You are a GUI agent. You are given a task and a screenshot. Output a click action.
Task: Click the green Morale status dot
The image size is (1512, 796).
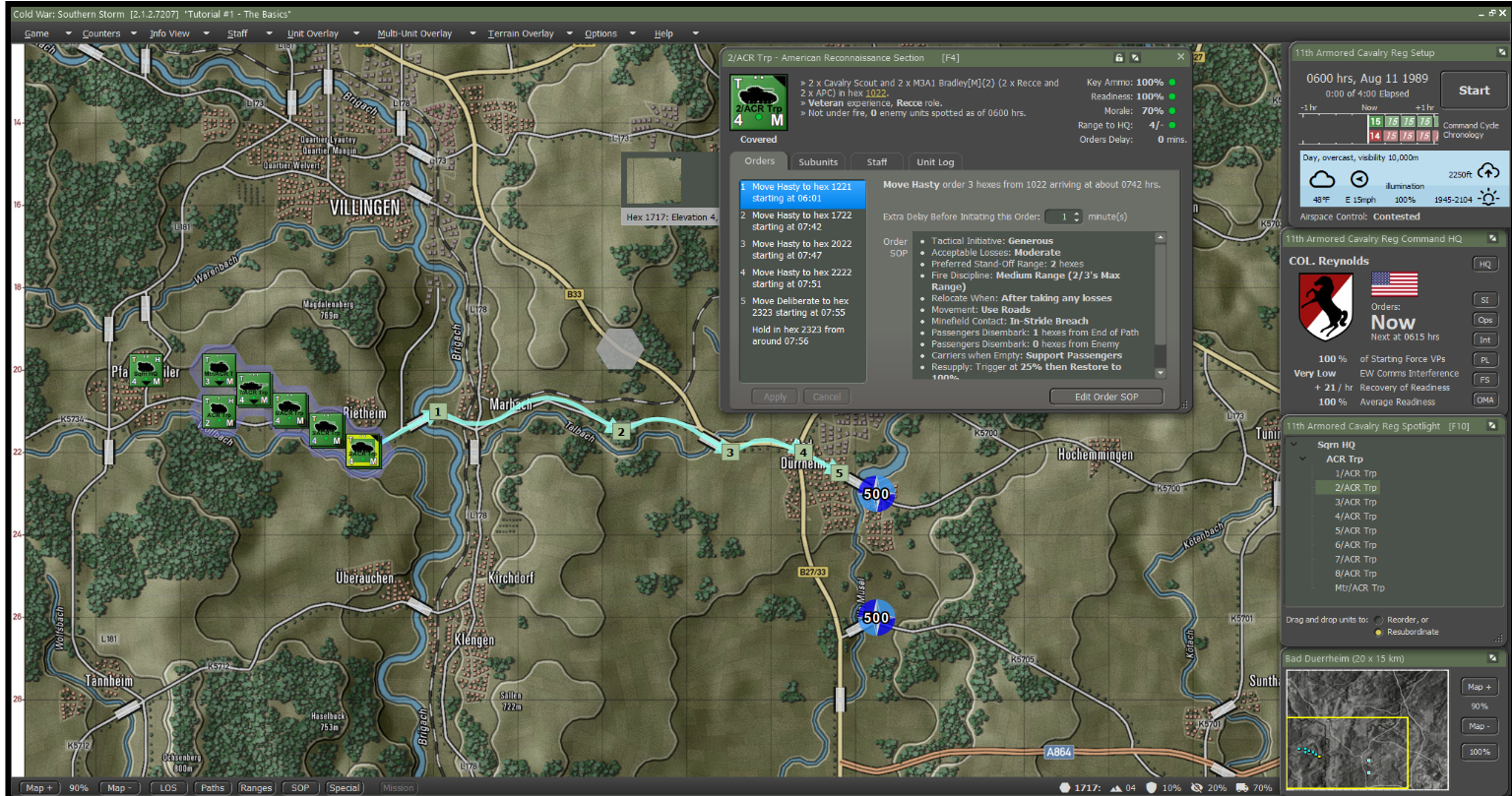(1172, 111)
